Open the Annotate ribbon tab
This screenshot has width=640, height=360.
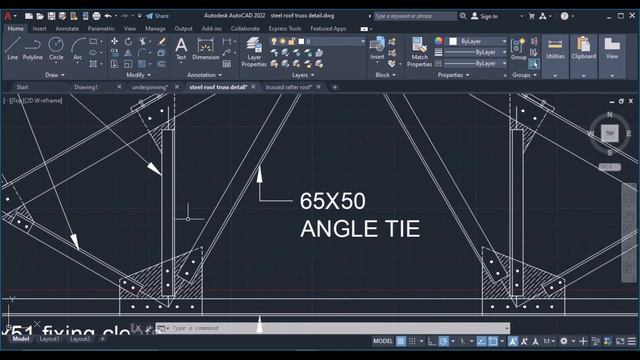point(67,29)
